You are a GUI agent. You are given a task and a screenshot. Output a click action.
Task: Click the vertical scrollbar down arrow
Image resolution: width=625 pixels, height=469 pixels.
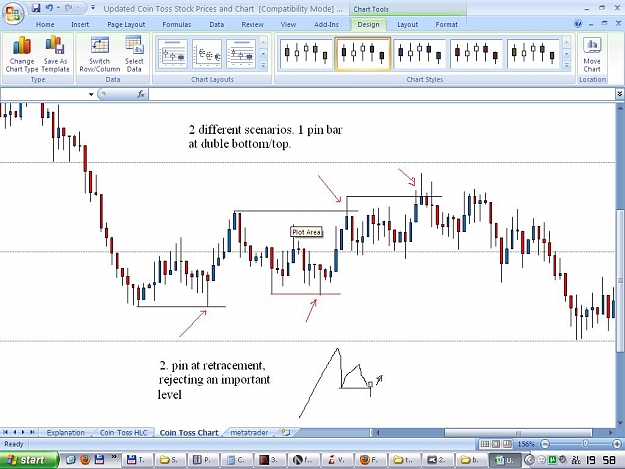click(620, 423)
